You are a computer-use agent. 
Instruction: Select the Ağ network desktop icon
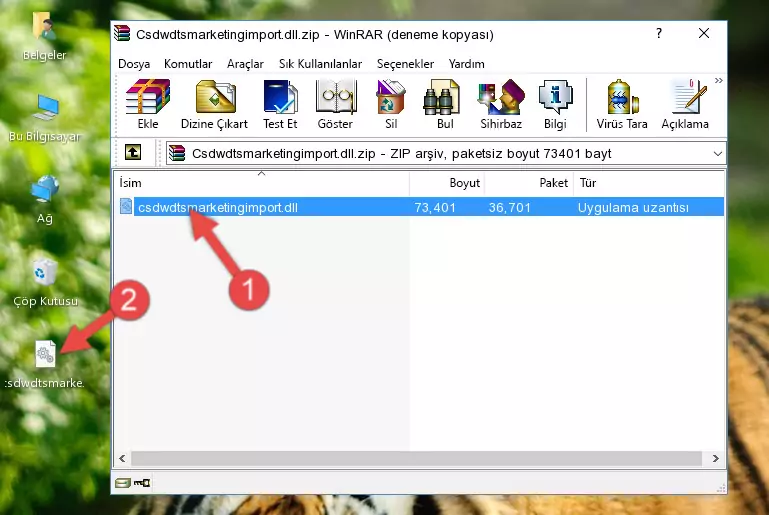point(45,200)
